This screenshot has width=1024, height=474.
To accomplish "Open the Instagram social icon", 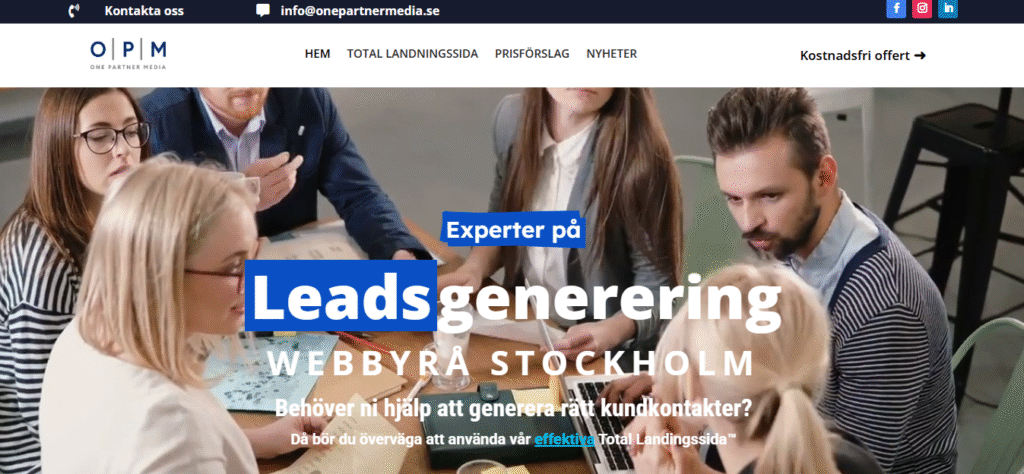I will tap(921, 8).
